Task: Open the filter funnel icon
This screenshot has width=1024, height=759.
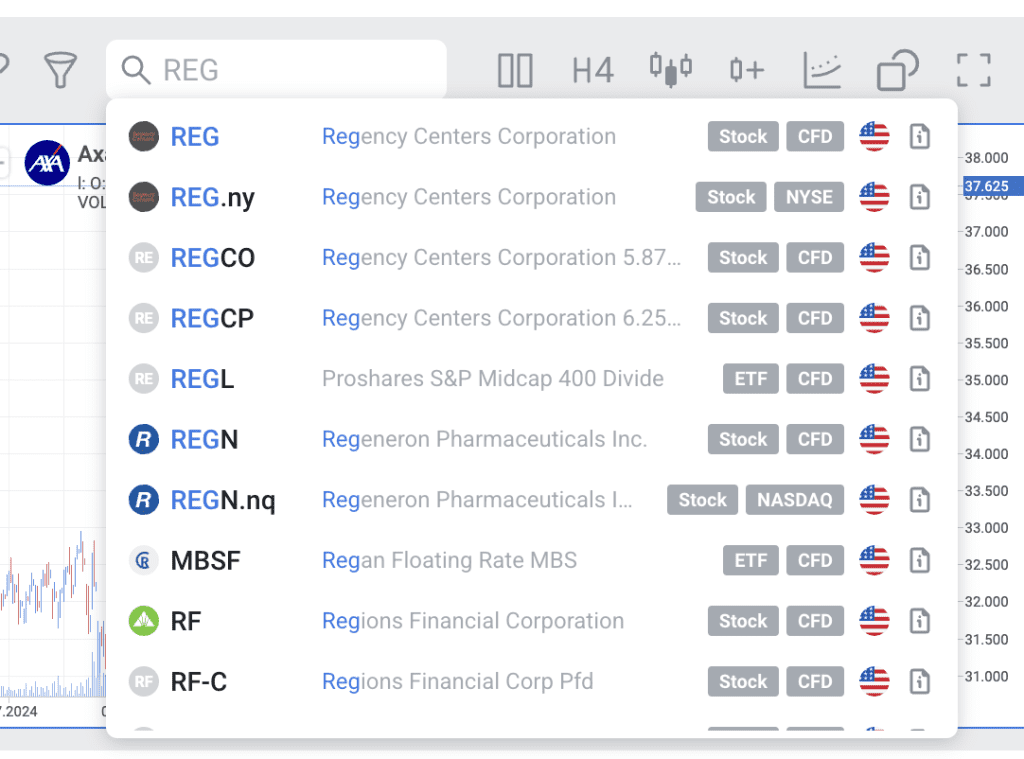Action: (60, 70)
